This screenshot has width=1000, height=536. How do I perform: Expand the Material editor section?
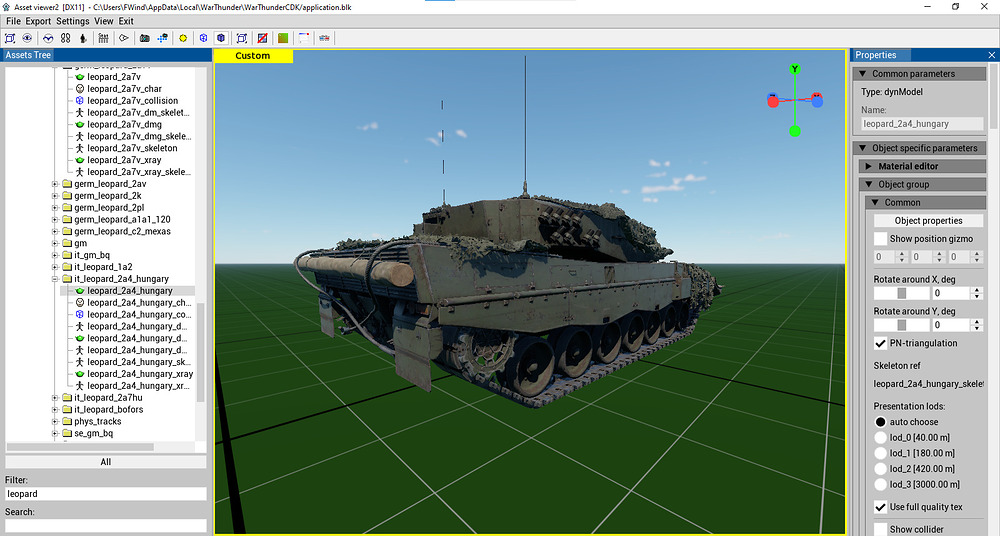point(869,167)
